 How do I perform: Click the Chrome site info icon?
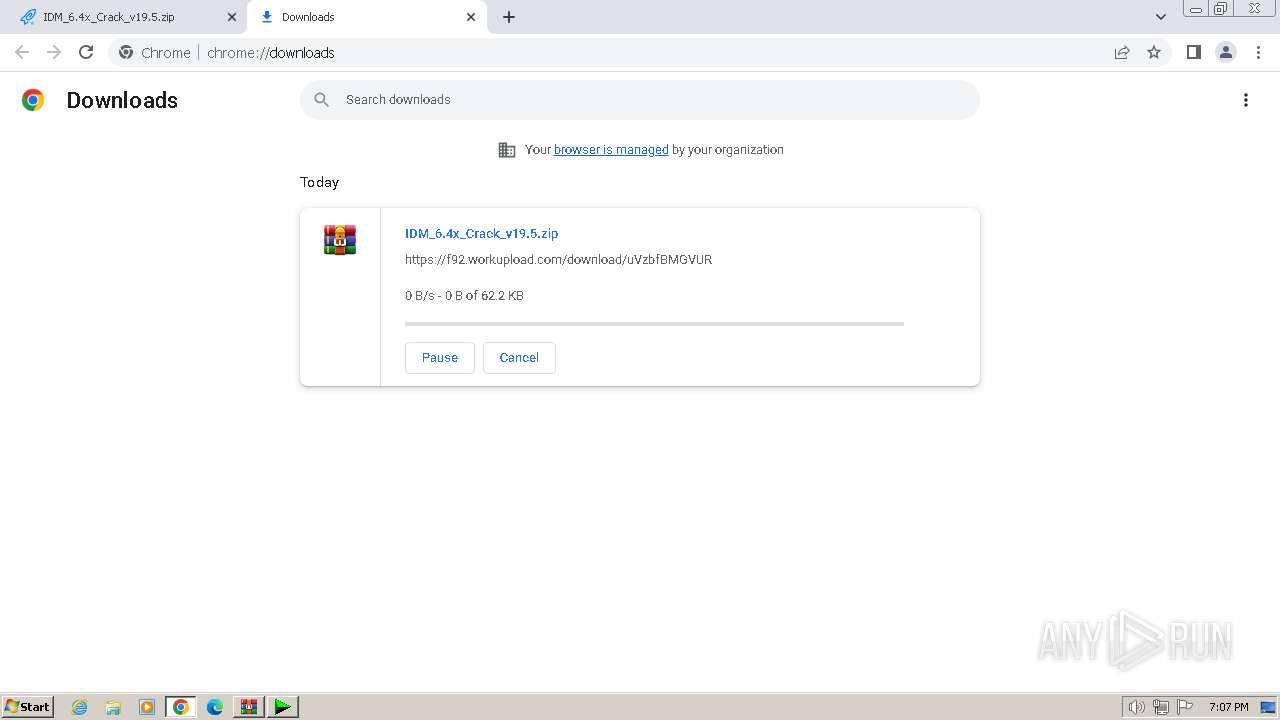(126, 52)
